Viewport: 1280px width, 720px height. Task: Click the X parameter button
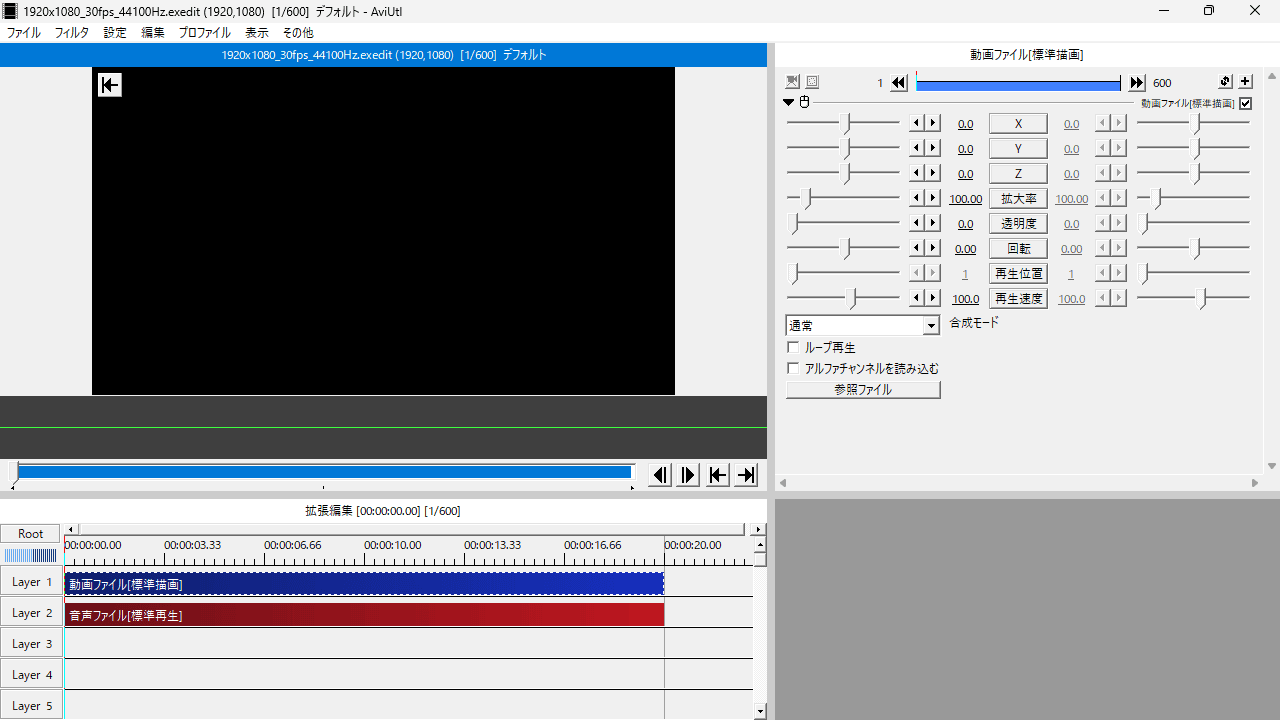coord(1018,124)
